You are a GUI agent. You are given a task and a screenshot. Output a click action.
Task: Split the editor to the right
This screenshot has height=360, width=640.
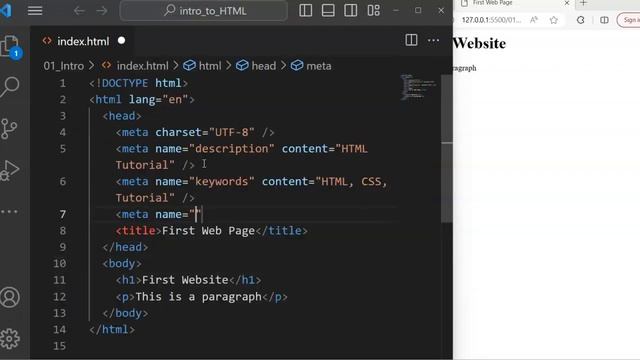411,40
